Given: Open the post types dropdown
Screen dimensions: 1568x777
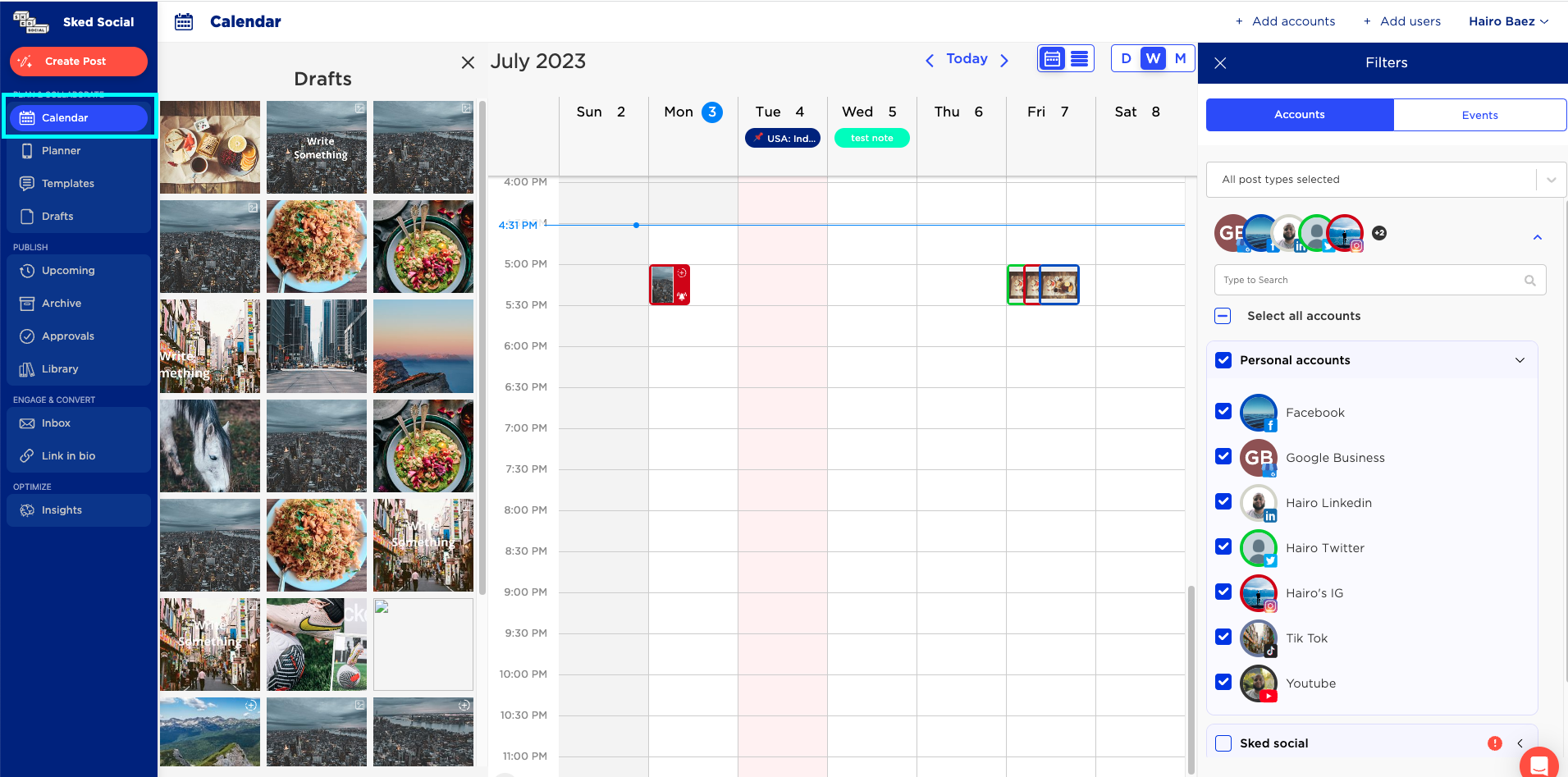Looking at the screenshot, I should click(x=1386, y=180).
